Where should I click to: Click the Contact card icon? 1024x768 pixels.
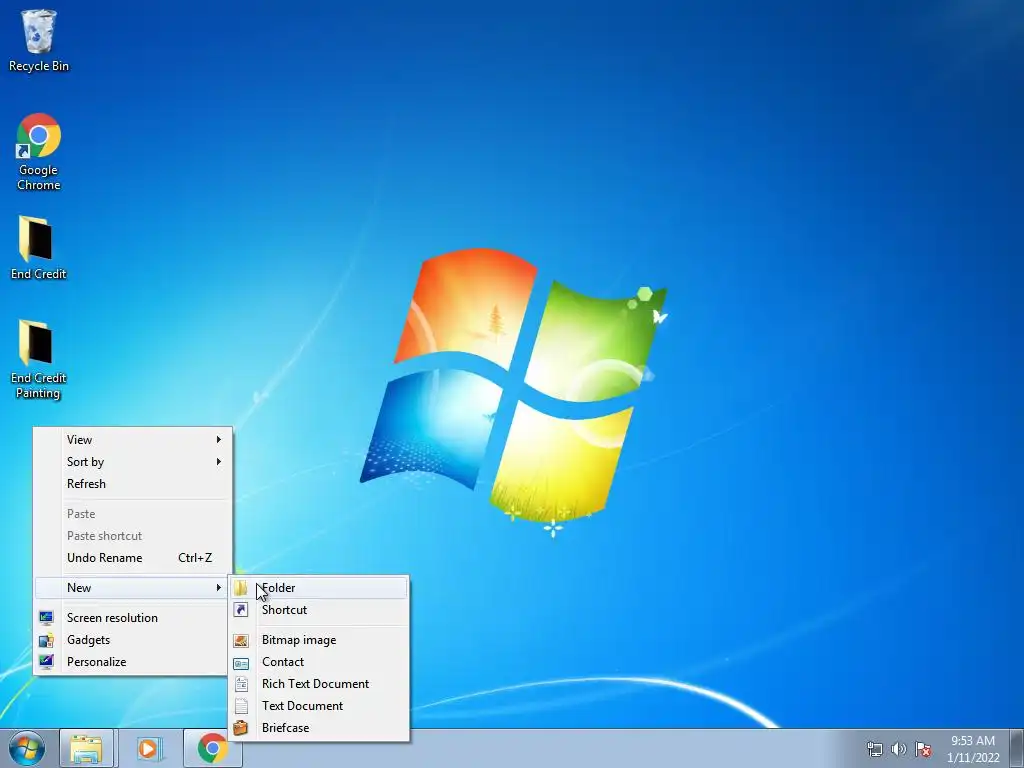coord(241,662)
